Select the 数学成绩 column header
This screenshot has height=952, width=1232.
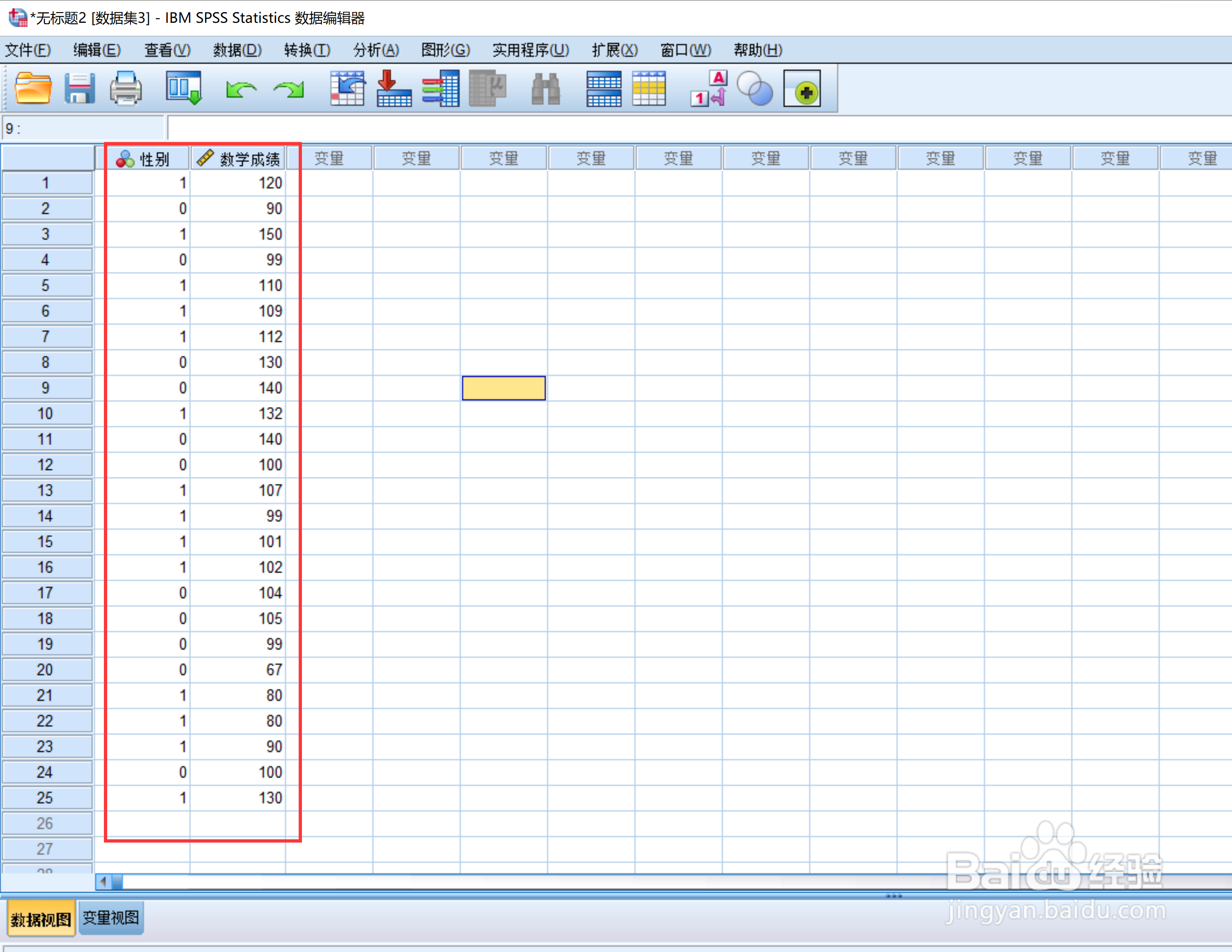pyautogui.click(x=238, y=158)
